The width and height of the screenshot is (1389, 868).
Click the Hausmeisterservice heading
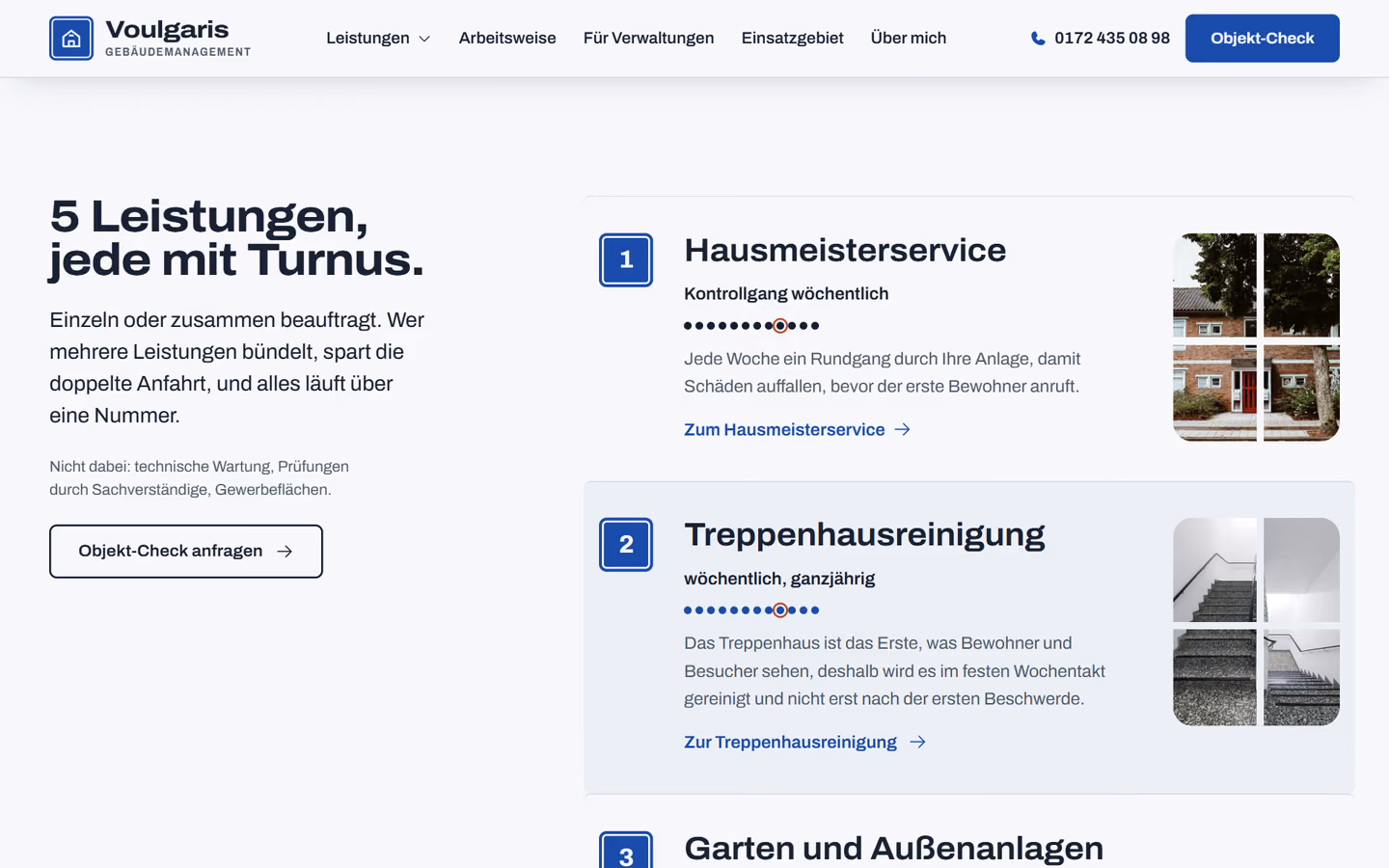[845, 251]
